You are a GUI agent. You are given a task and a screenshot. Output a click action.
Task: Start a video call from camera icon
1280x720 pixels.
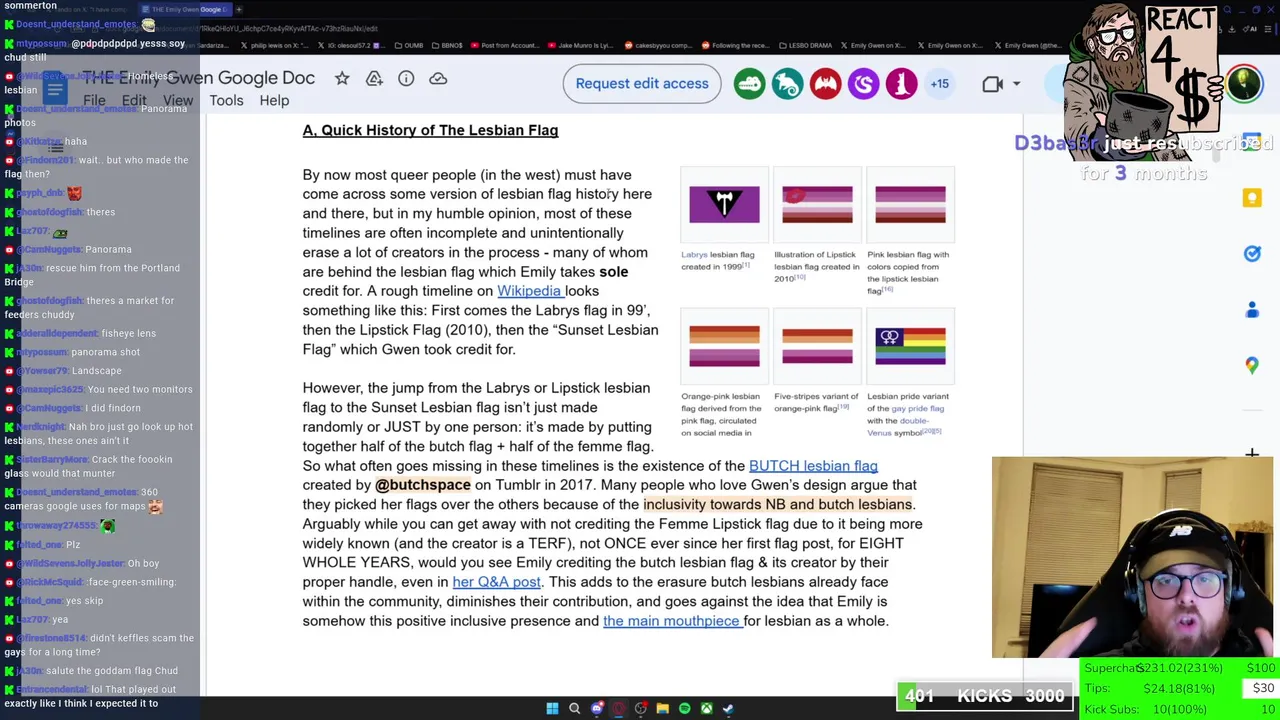(x=992, y=84)
